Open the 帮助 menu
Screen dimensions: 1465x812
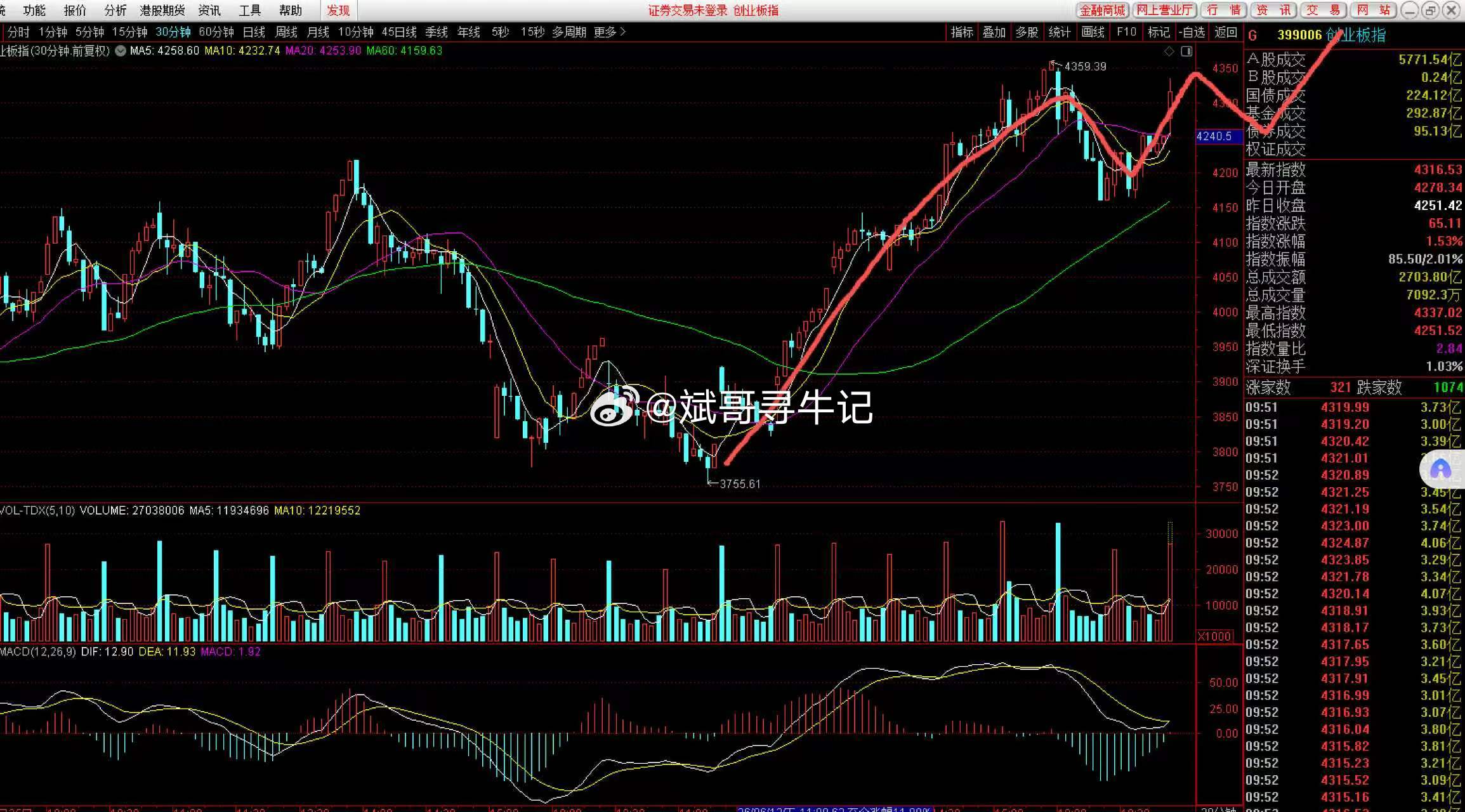tap(291, 10)
